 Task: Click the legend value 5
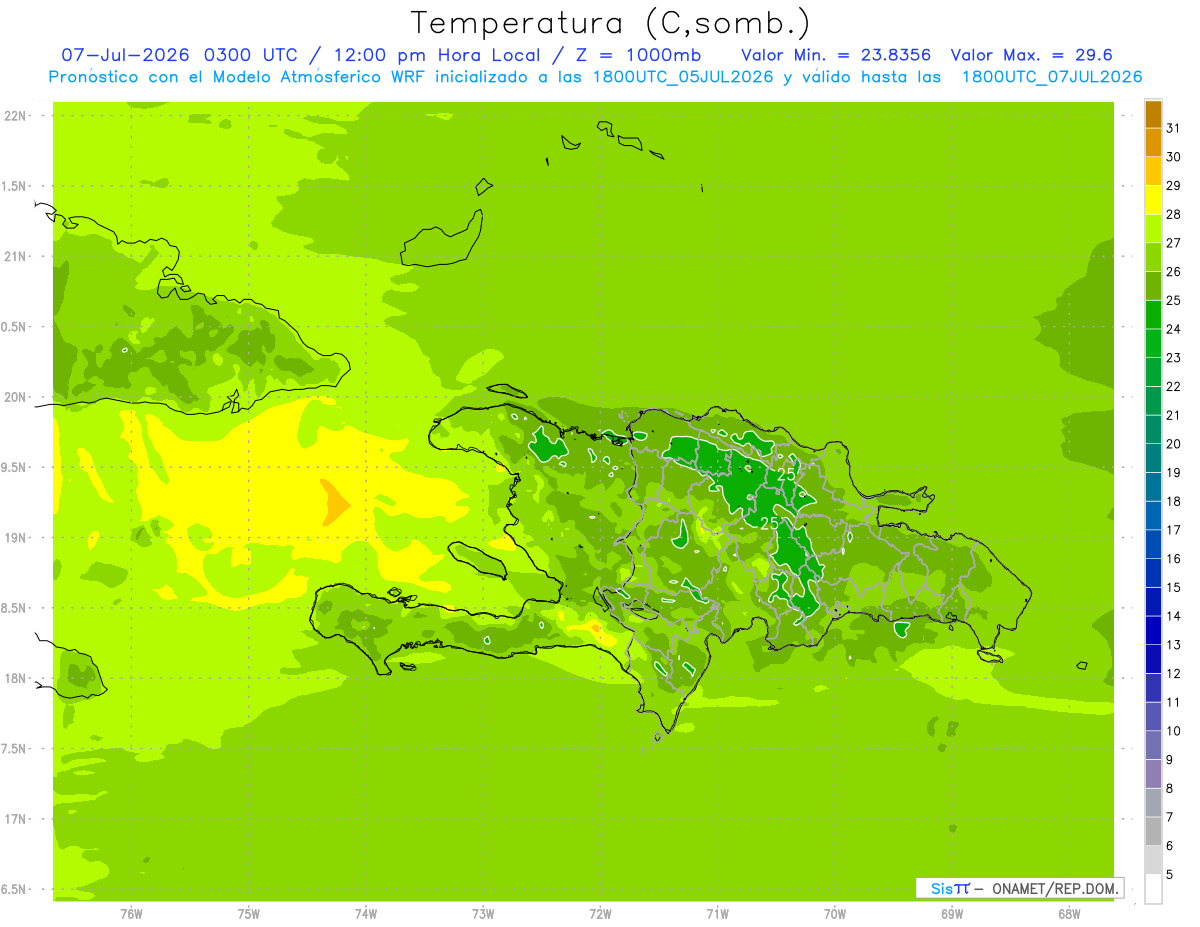pyautogui.click(x=1169, y=875)
